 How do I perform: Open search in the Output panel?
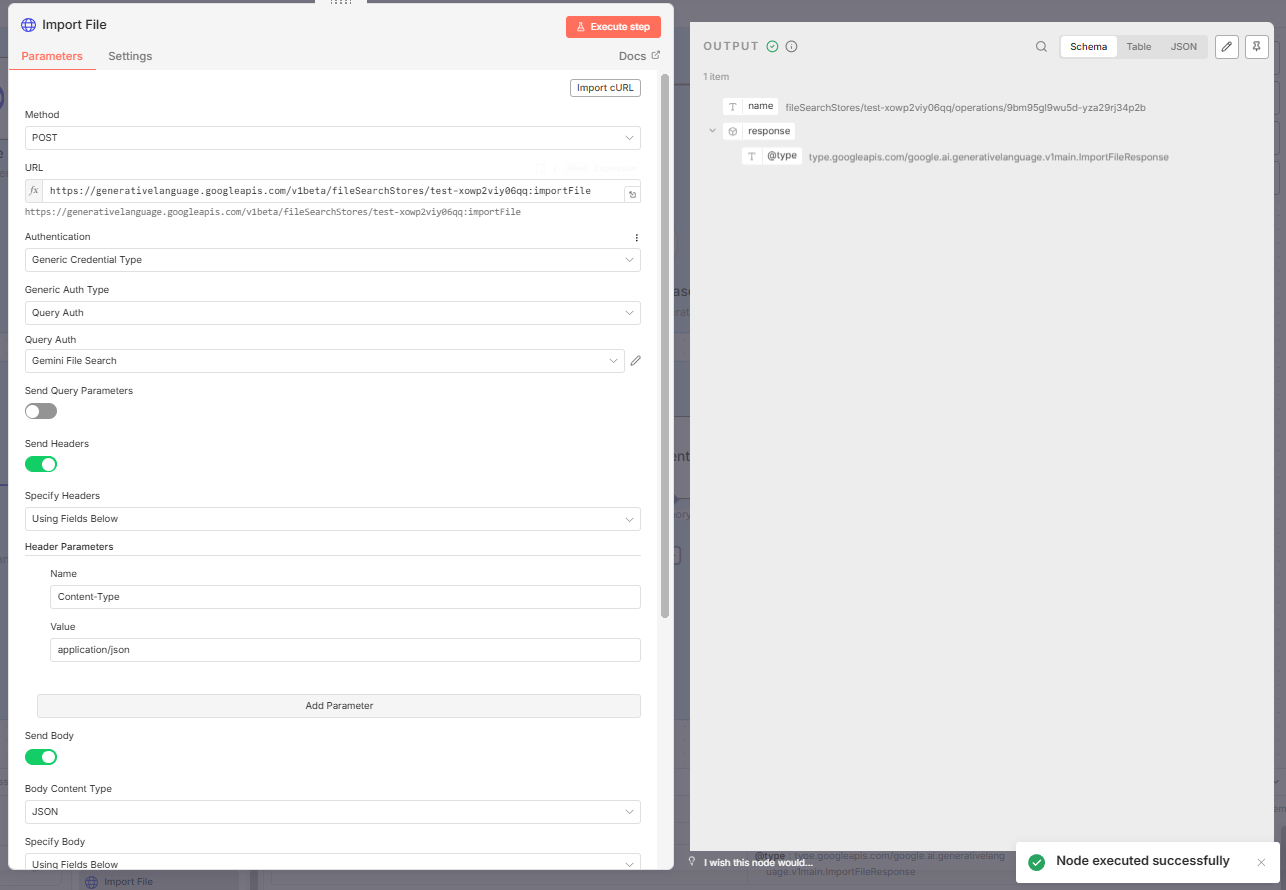click(x=1041, y=47)
